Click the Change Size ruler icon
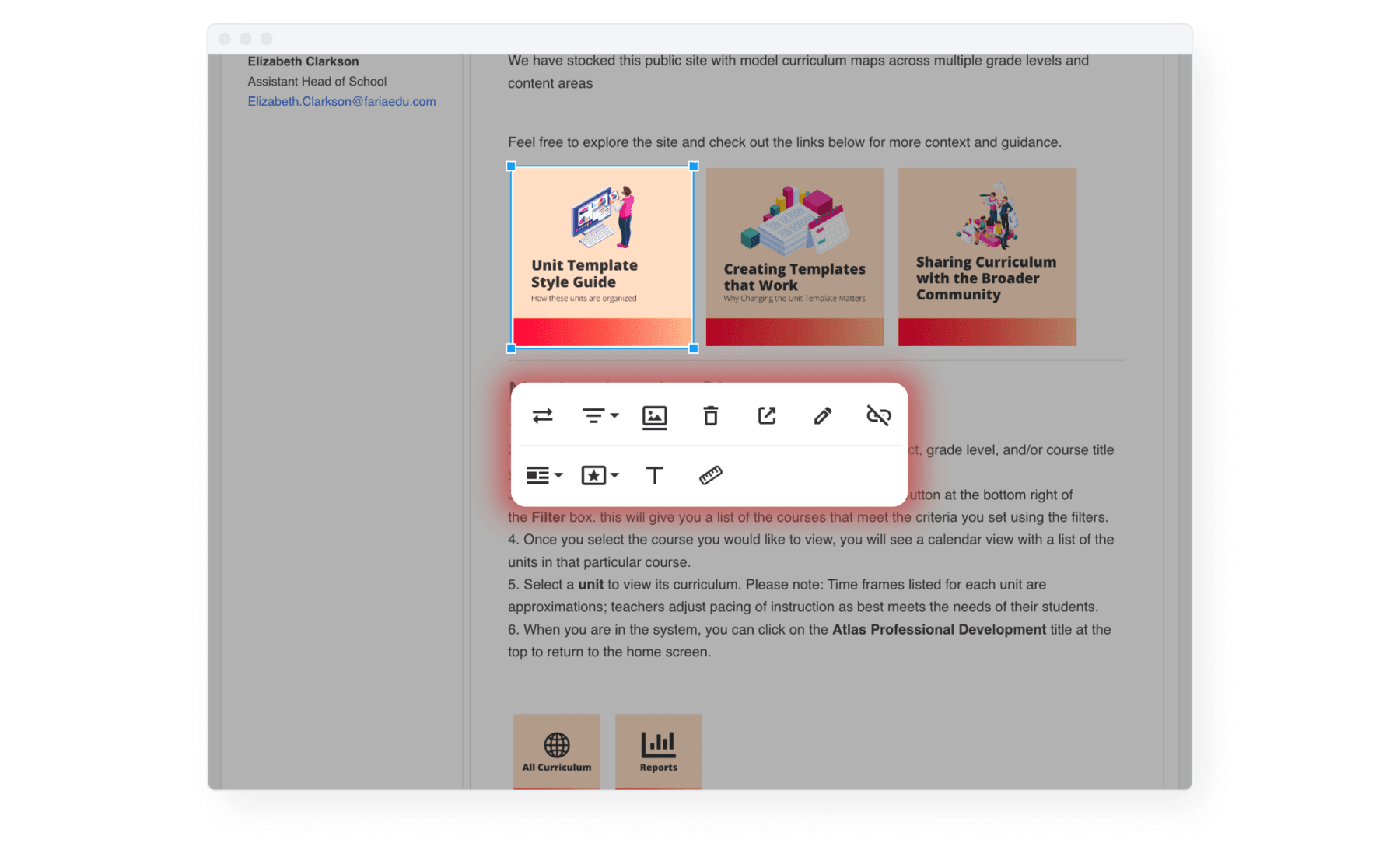 point(710,475)
